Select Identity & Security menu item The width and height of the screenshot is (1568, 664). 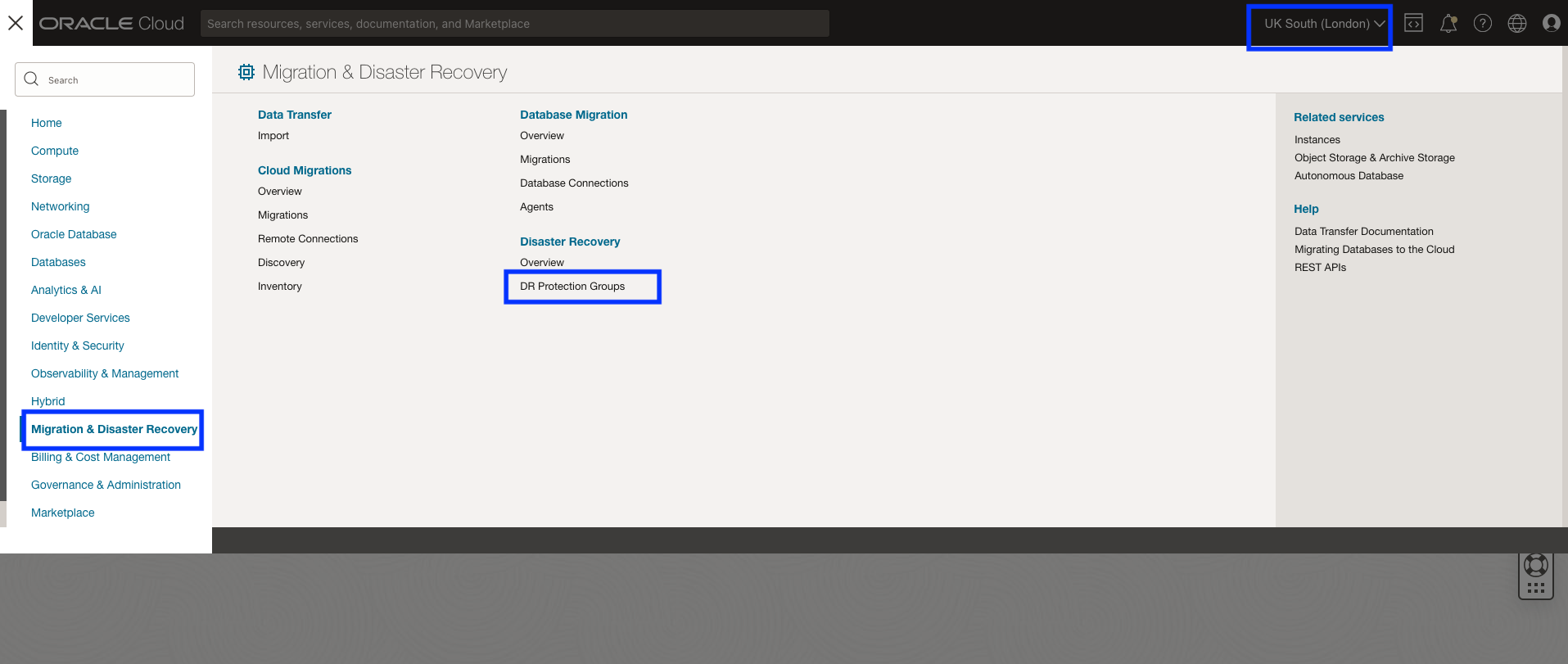point(78,346)
